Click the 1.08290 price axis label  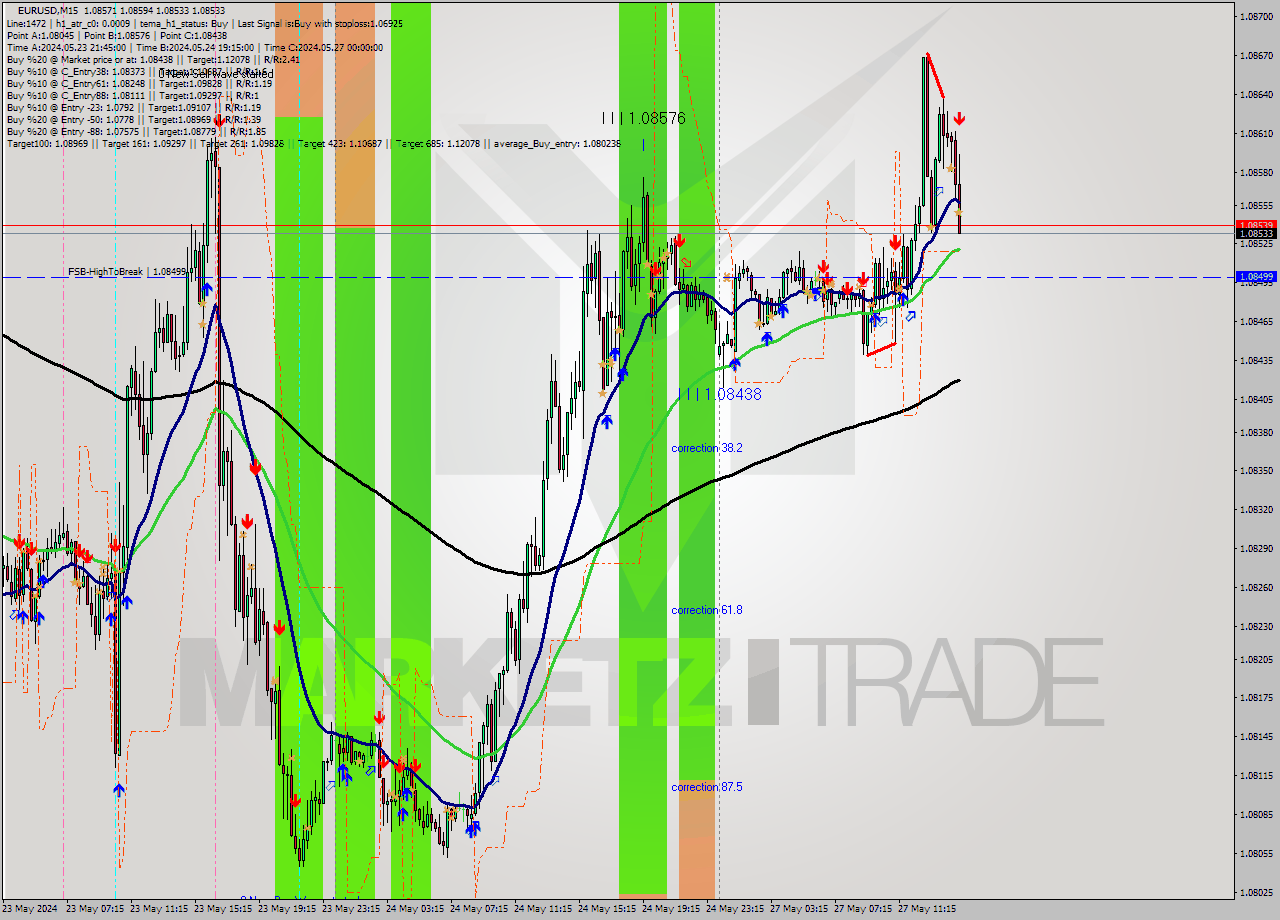[x=1255, y=548]
